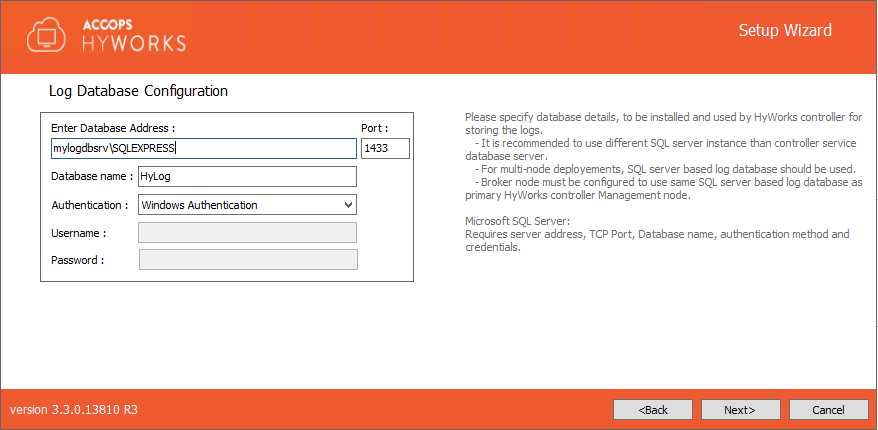Go to previous step with Back button
The image size is (878, 430).
pyautogui.click(x=653, y=410)
